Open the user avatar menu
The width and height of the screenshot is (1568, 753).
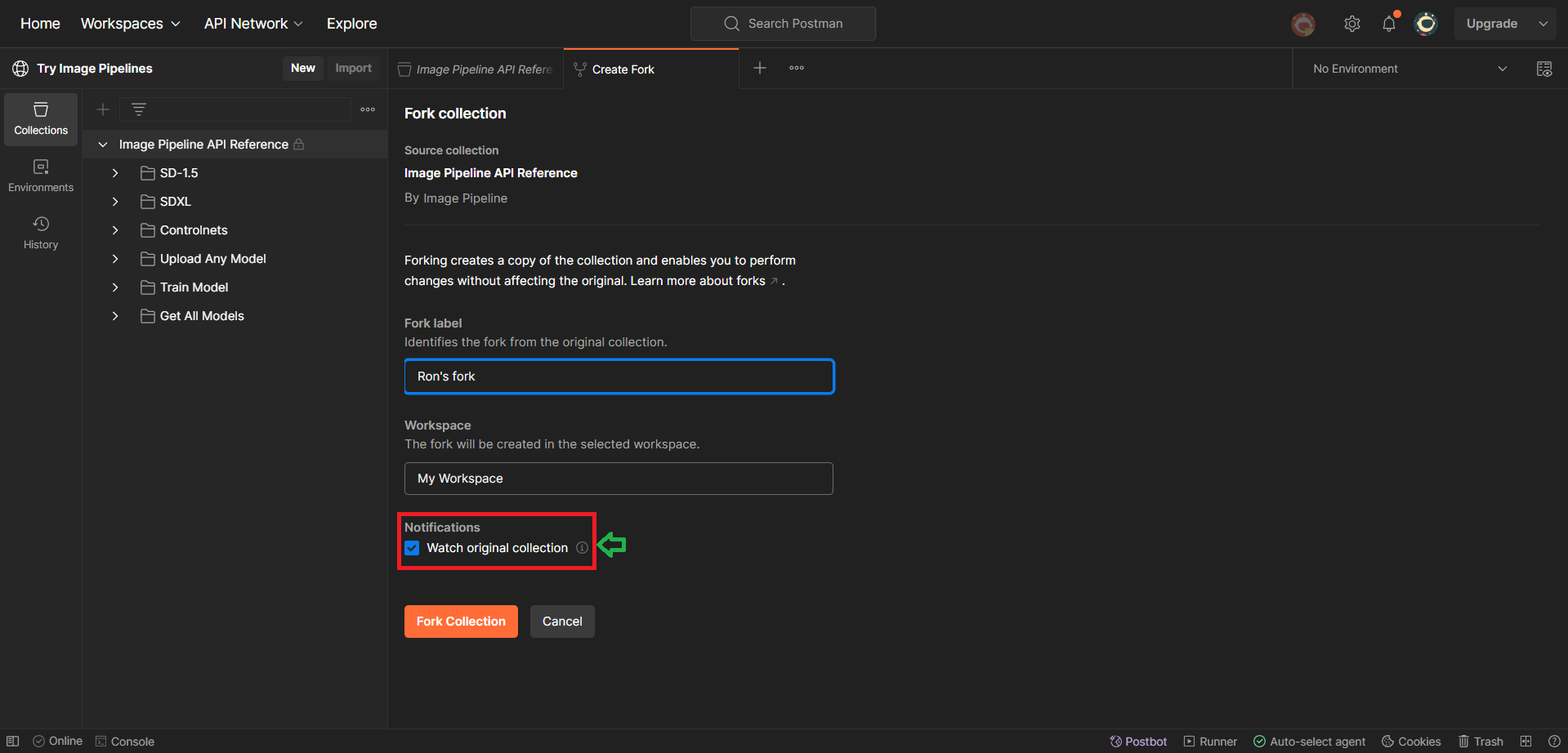point(1426,24)
